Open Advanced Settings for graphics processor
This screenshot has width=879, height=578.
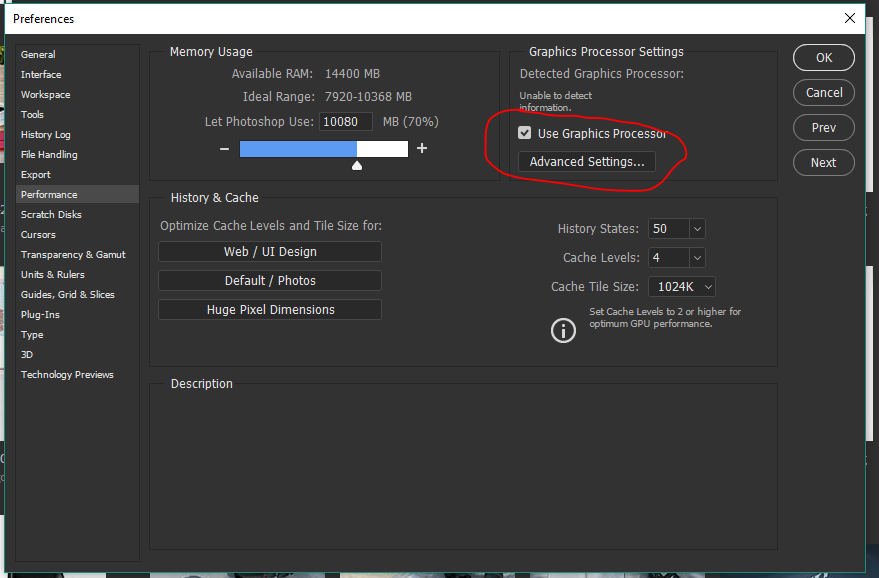[x=586, y=161]
